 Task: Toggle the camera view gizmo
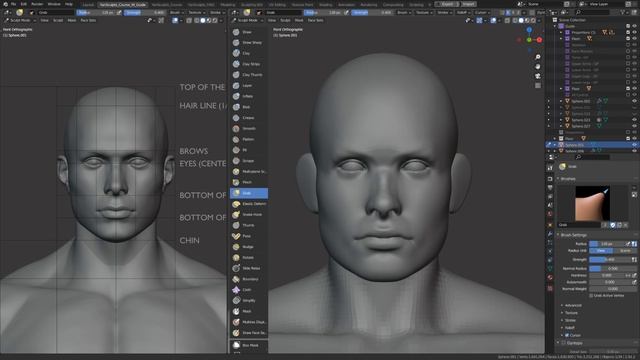click(x=538, y=76)
